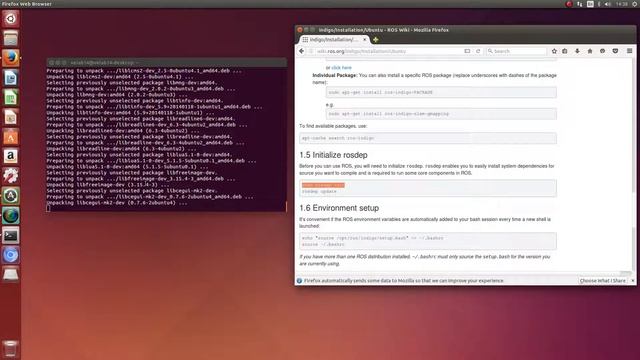
Task: Reload the ROS wiki page
Action: [478, 51]
